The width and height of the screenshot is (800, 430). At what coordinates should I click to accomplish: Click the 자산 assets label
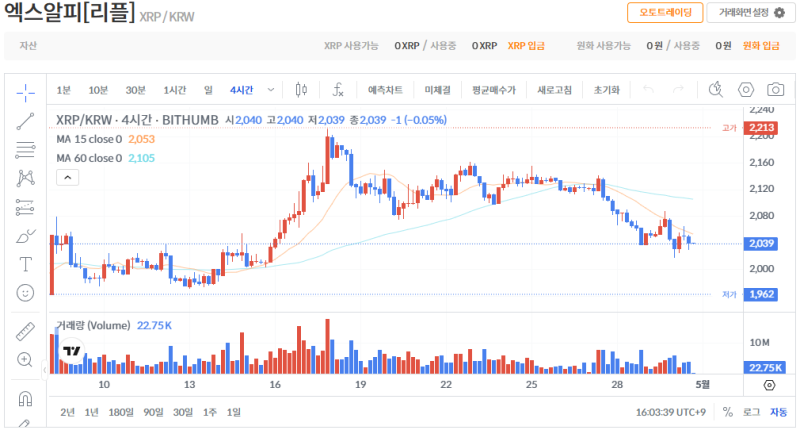(x=28, y=46)
